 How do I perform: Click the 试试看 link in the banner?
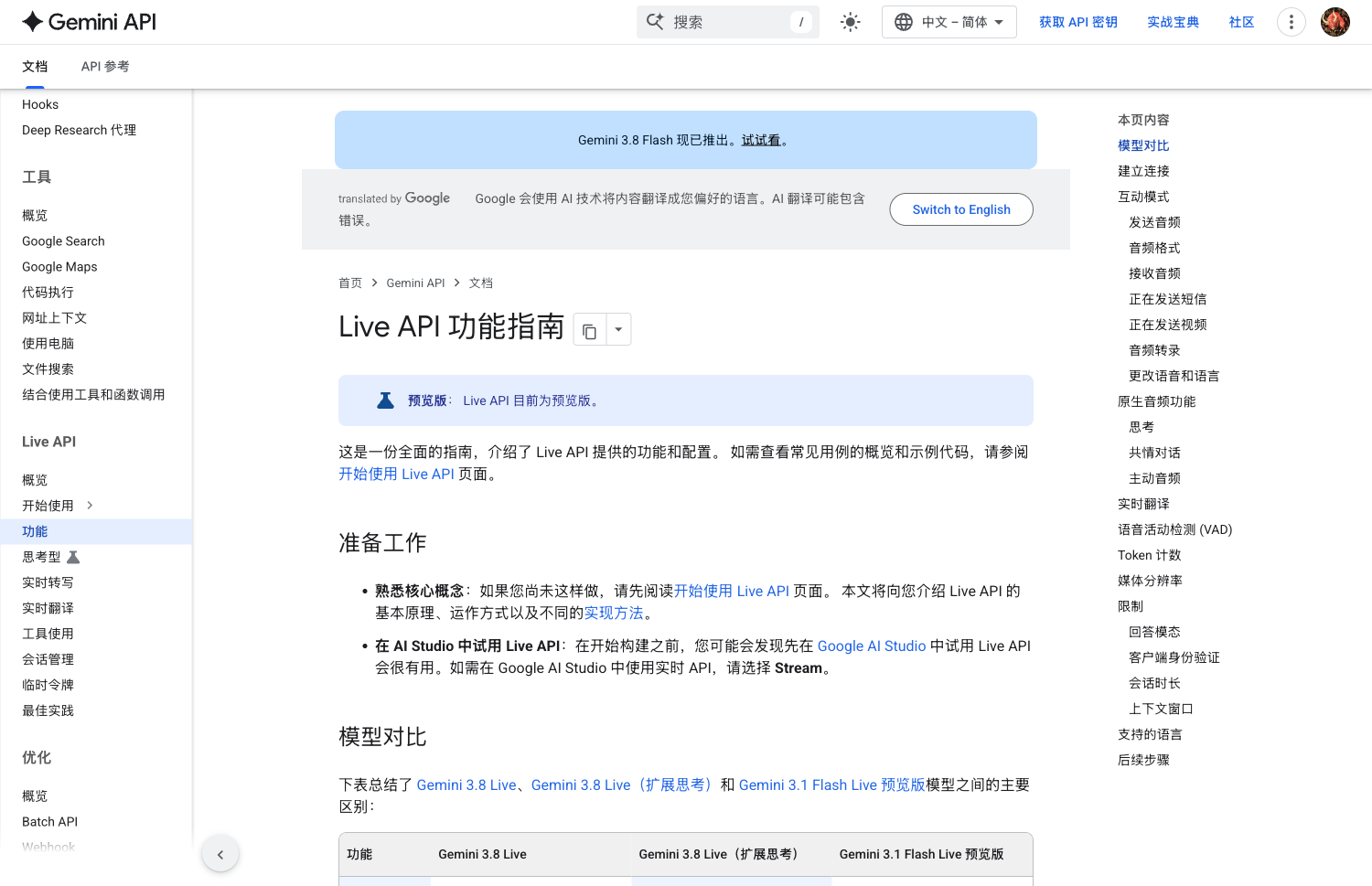coord(761,140)
